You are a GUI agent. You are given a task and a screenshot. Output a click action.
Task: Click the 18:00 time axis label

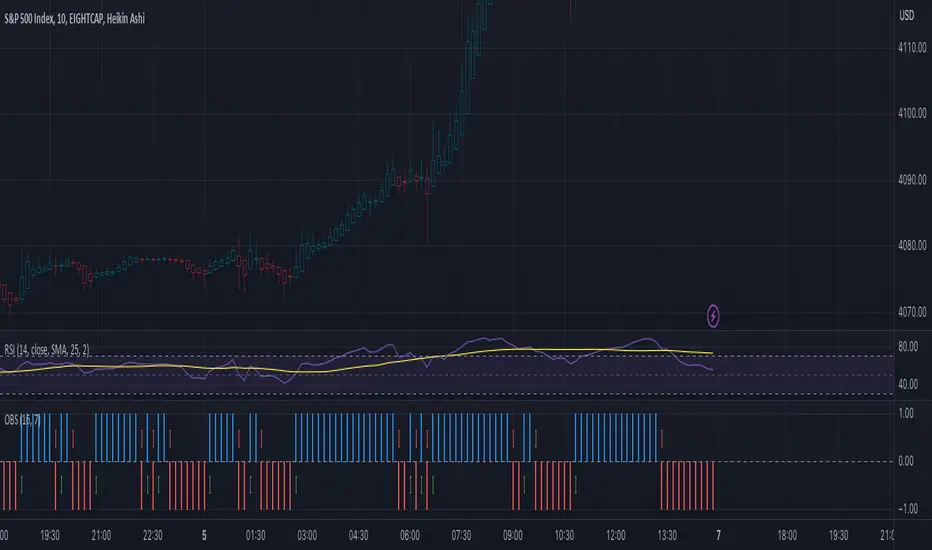[787, 536]
